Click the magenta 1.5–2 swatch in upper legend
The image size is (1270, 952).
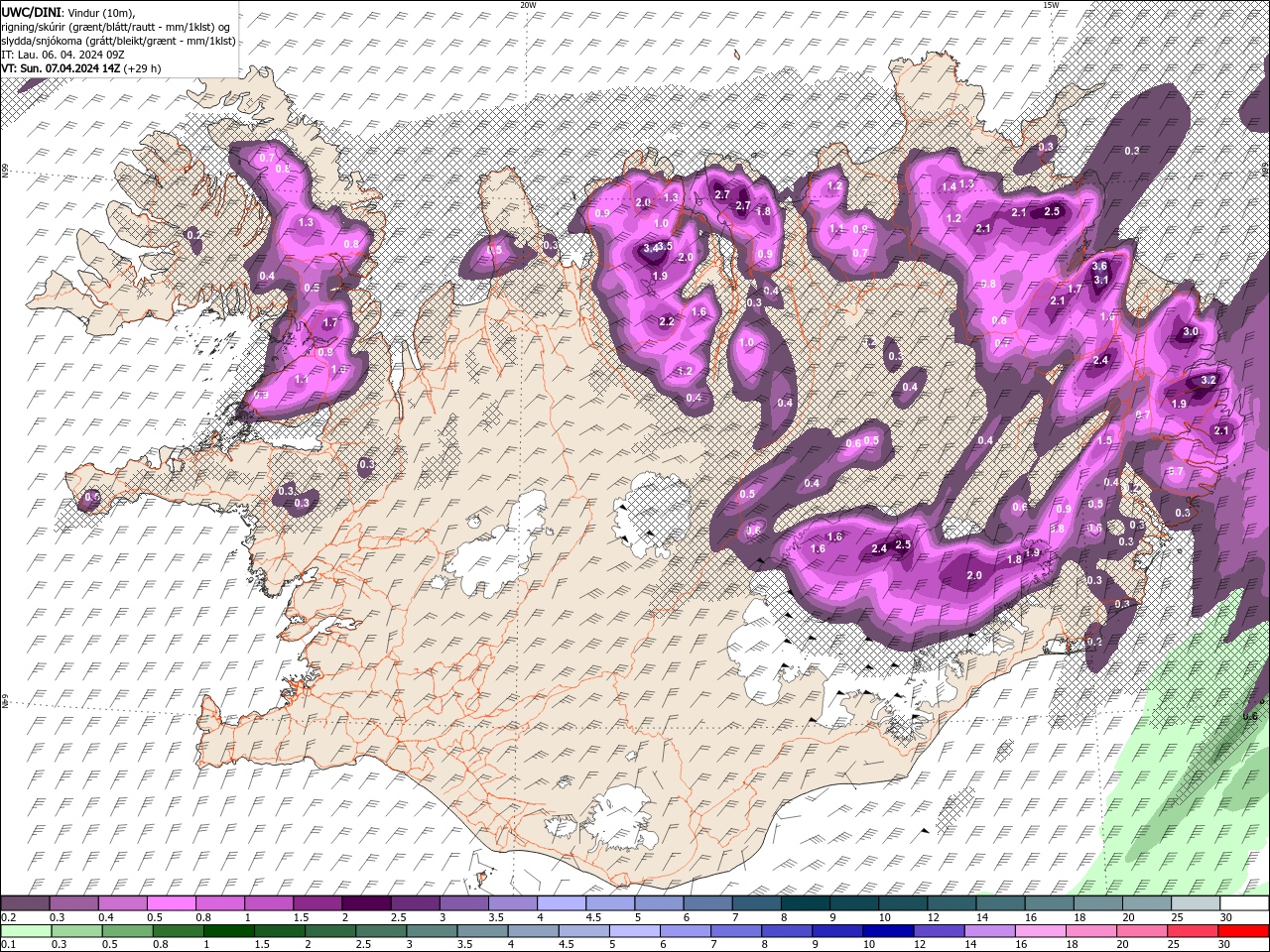coord(317,903)
